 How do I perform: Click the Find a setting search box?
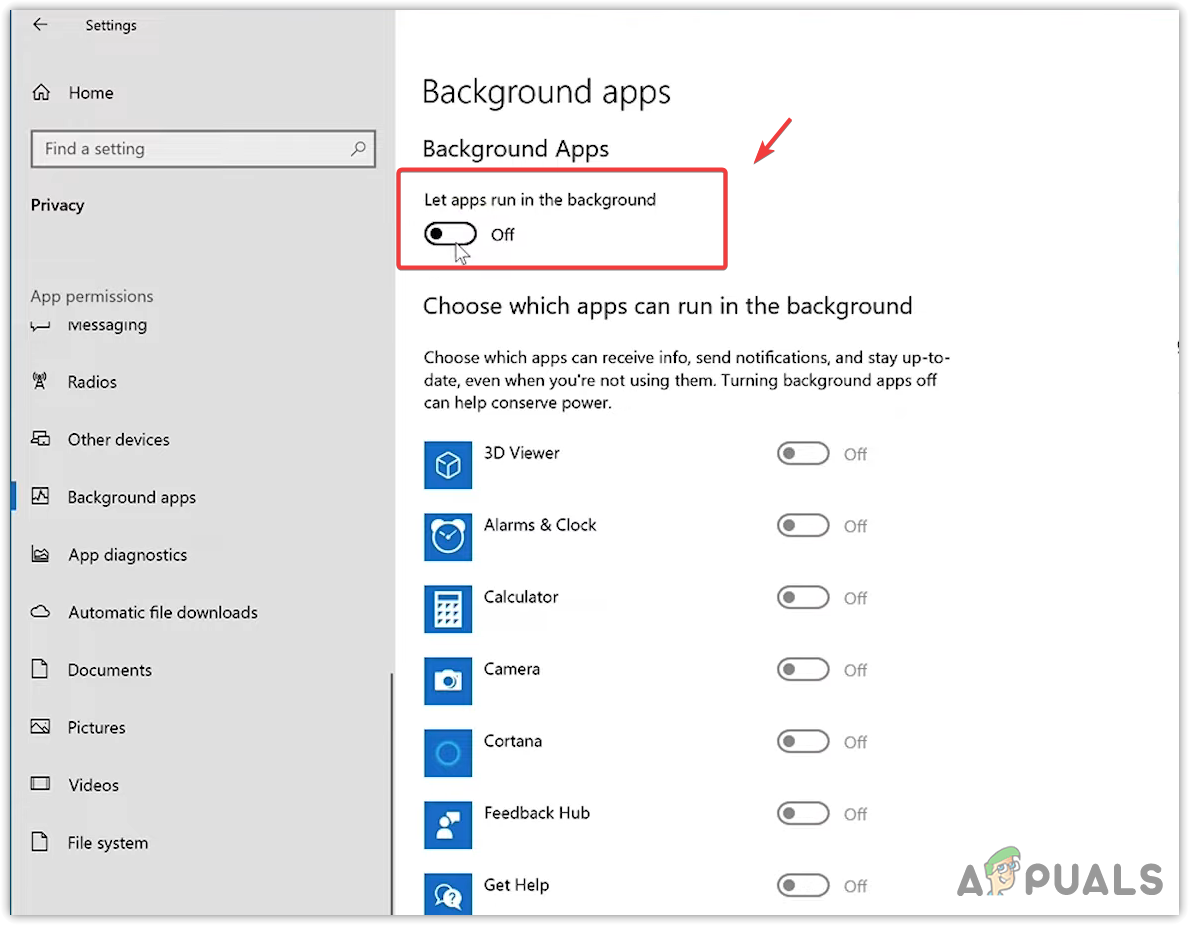(190, 148)
